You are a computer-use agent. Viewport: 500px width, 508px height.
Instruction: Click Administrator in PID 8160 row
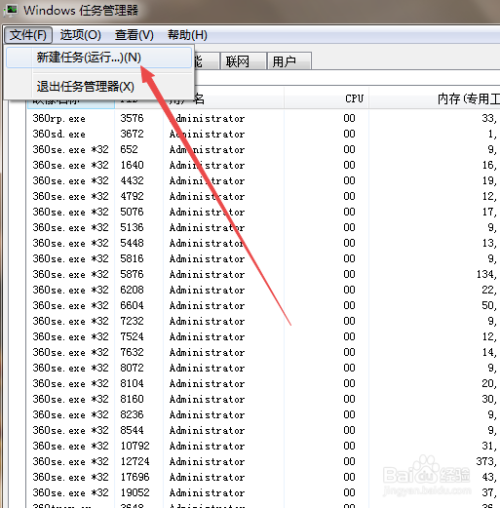point(207,399)
